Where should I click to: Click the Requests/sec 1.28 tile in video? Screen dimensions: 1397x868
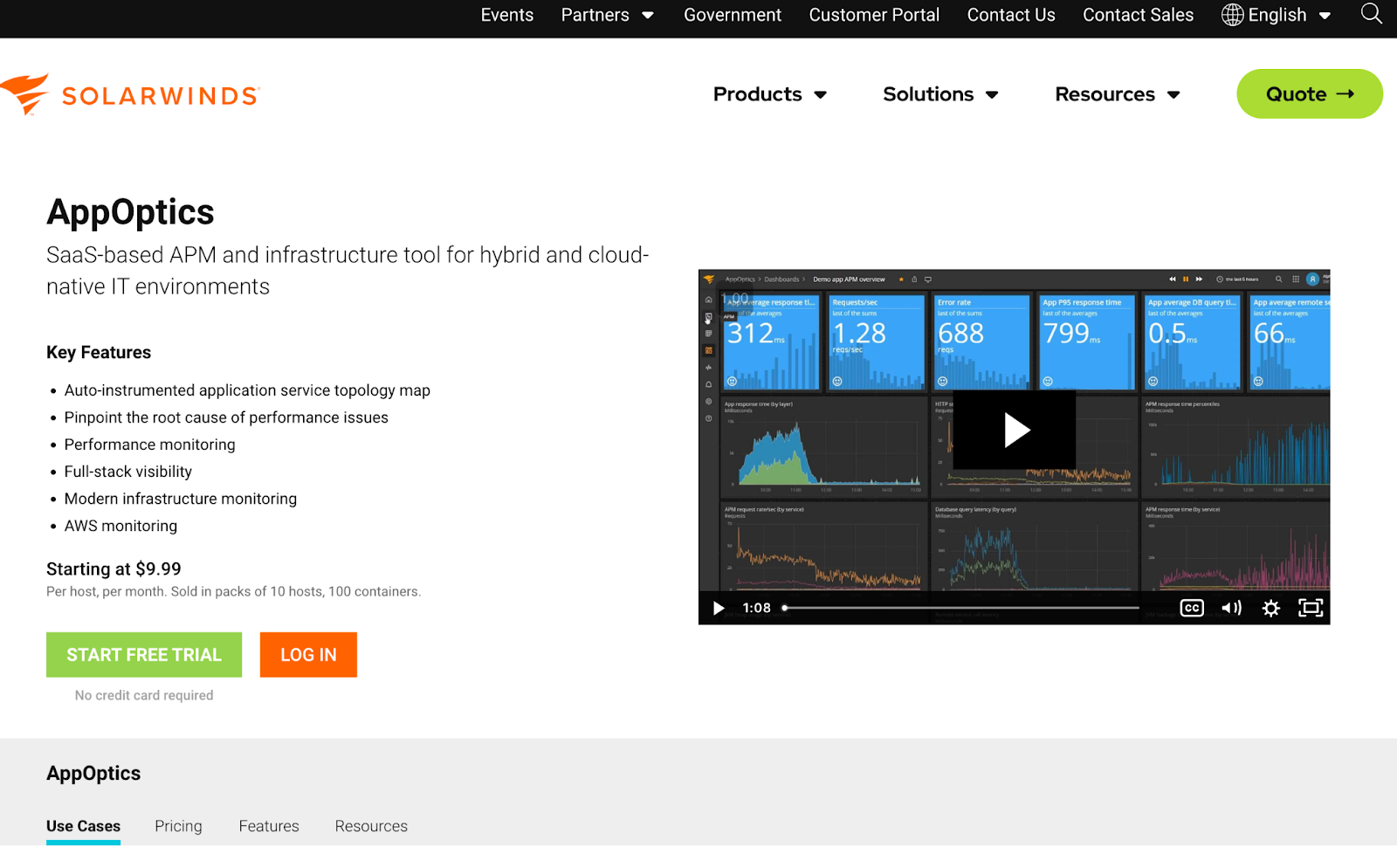coord(877,342)
